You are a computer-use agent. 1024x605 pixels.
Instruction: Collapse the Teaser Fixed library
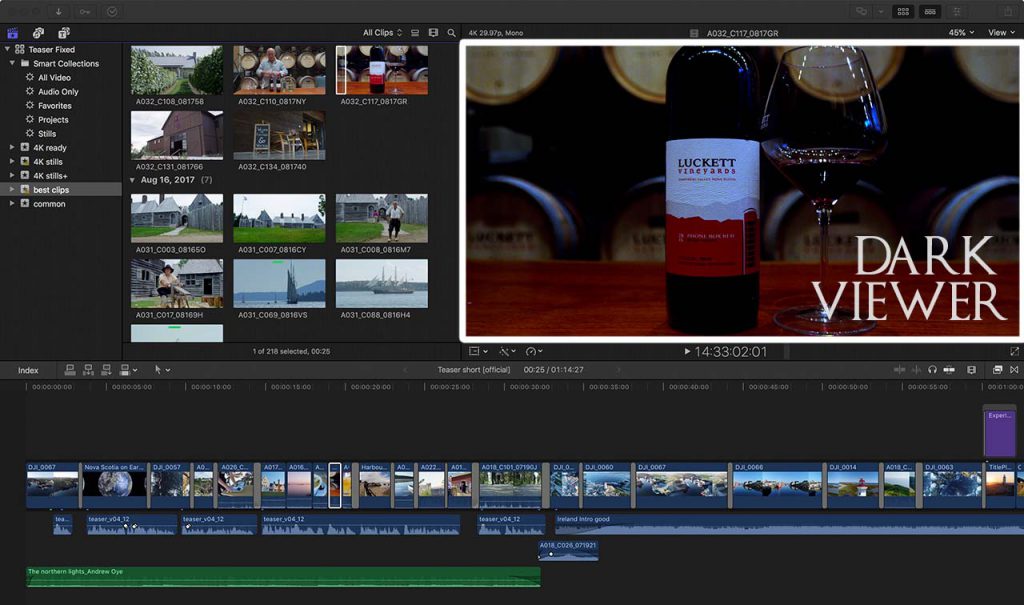pyautogui.click(x=7, y=49)
